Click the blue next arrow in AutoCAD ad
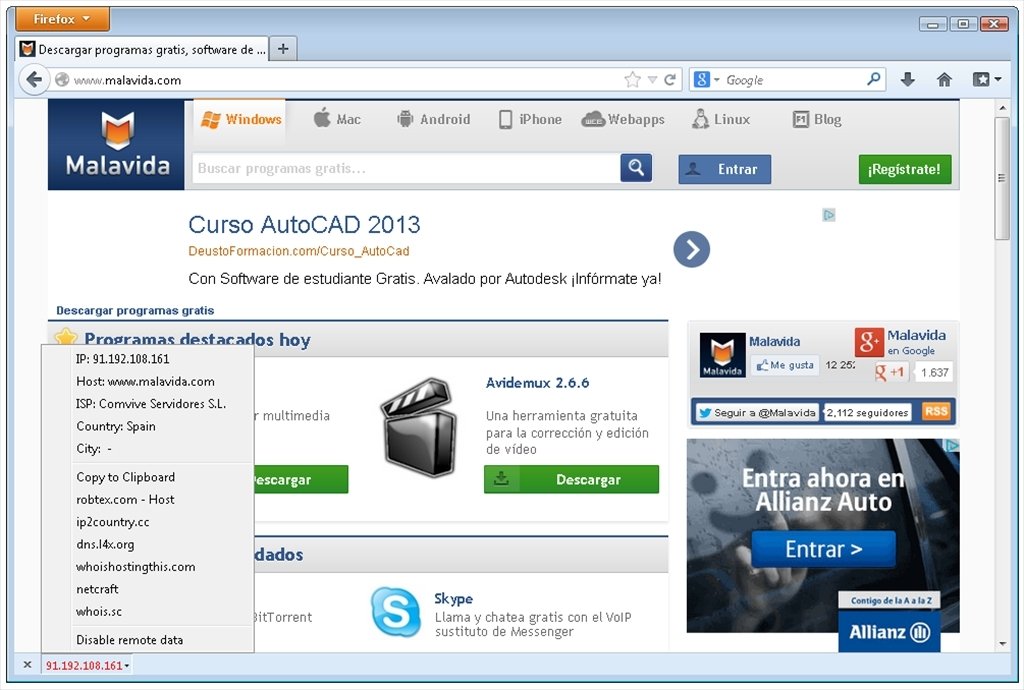Image resolution: width=1024 pixels, height=690 pixels. (x=692, y=249)
